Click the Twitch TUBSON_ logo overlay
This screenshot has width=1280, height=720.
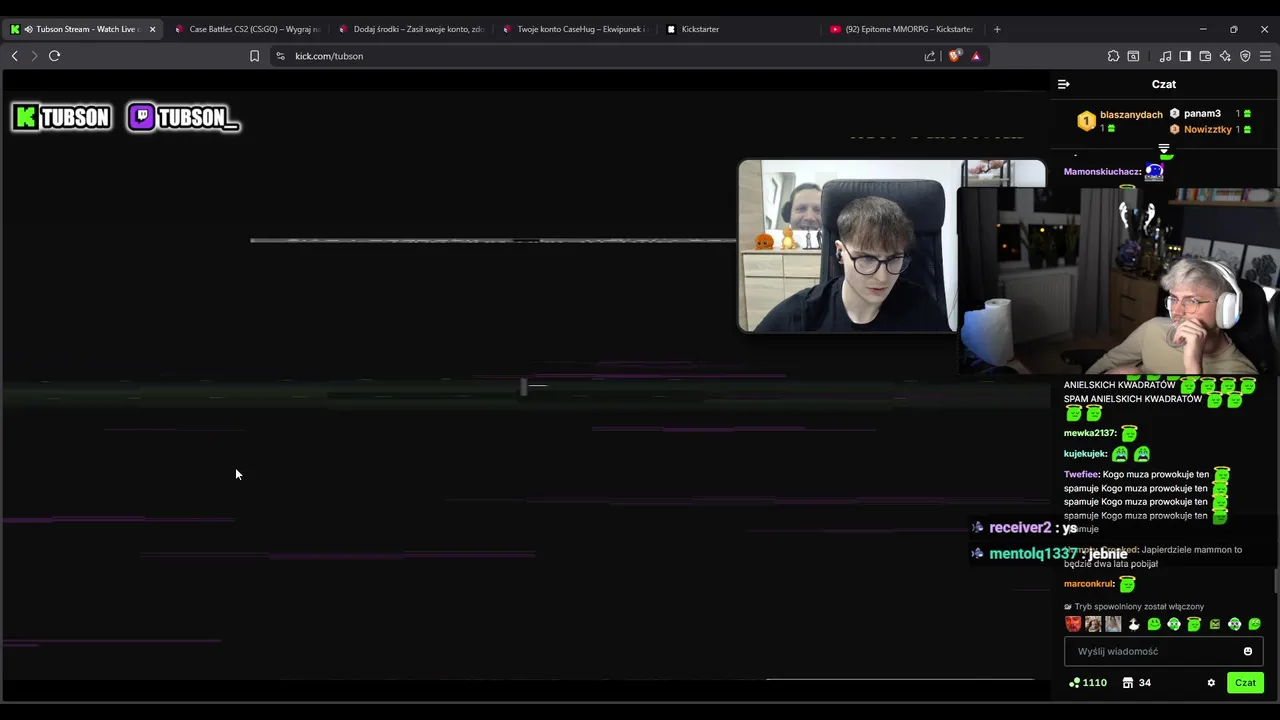pos(184,118)
